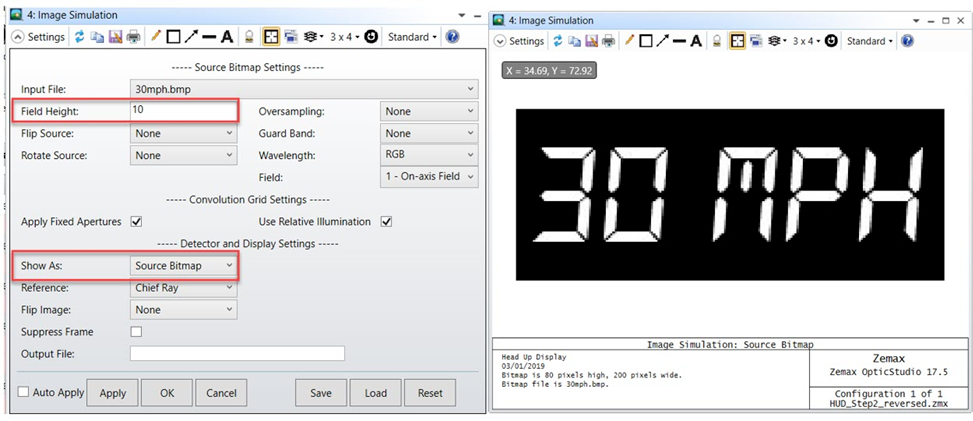The image size is (973, 421).
Task: Click the copy icon in right window toolbar
Action: coord(573,41)
